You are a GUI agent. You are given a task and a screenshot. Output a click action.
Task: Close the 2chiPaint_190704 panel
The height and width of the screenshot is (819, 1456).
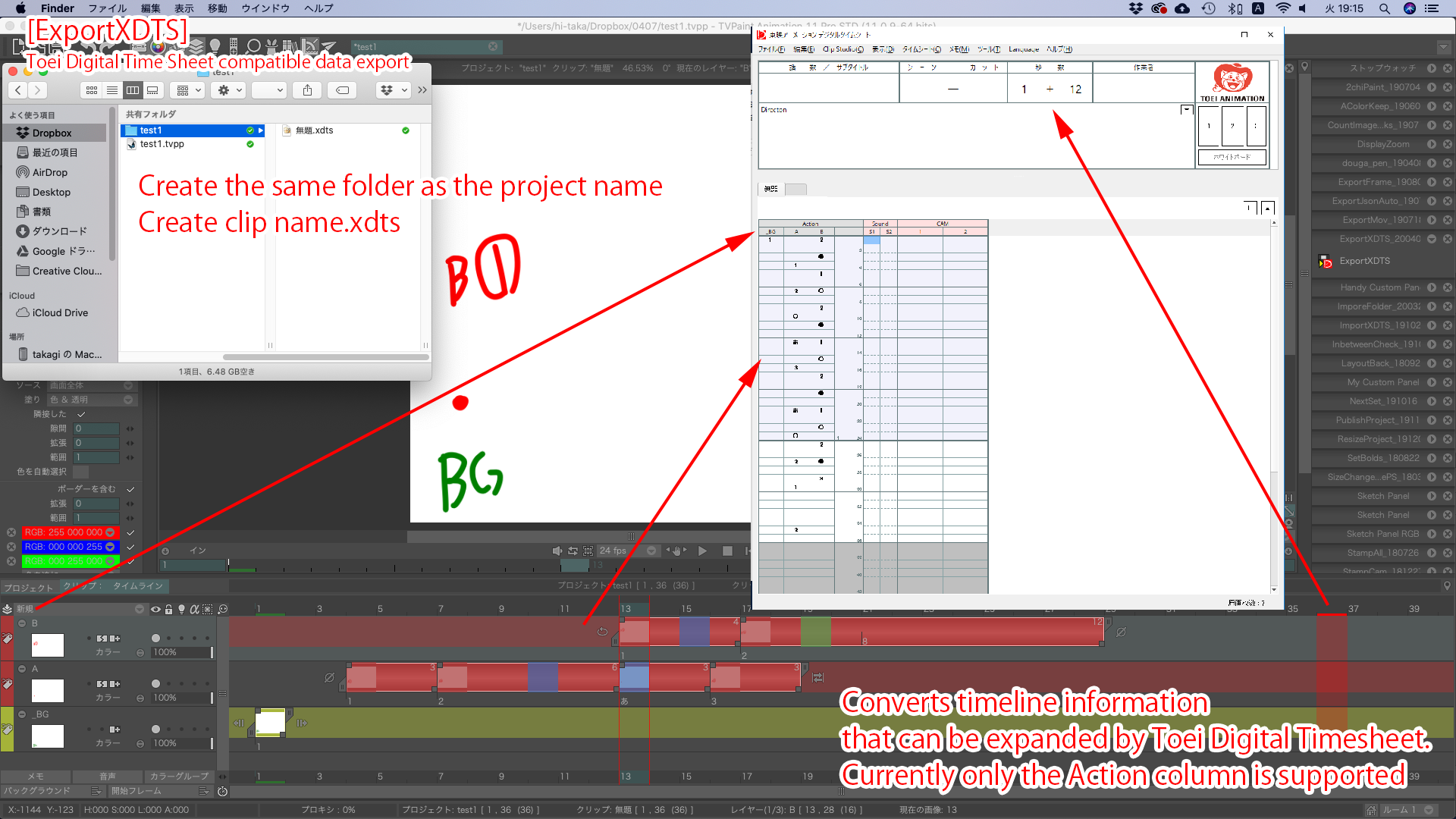tap(1448, 87)
